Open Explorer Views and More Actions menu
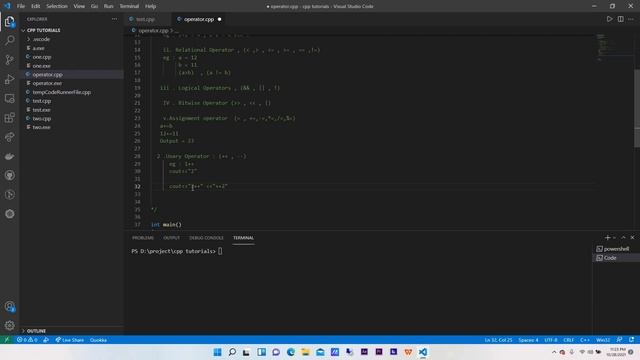 point(114,19)
